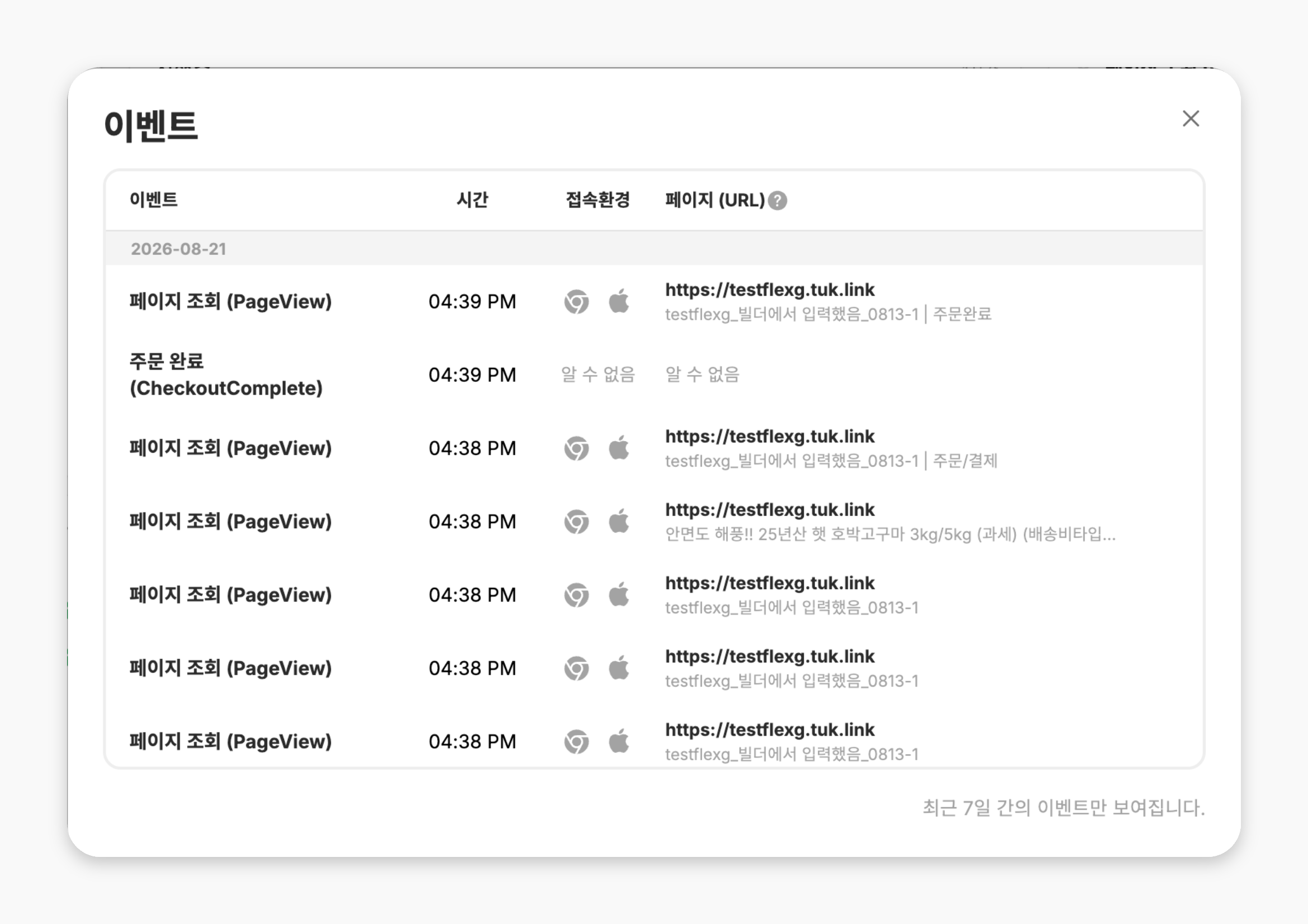This screenshot has width=1308, height=924.
Task: Open the testflexg.tuk.link URL above 주문/결제
Action: pos(770,437)
